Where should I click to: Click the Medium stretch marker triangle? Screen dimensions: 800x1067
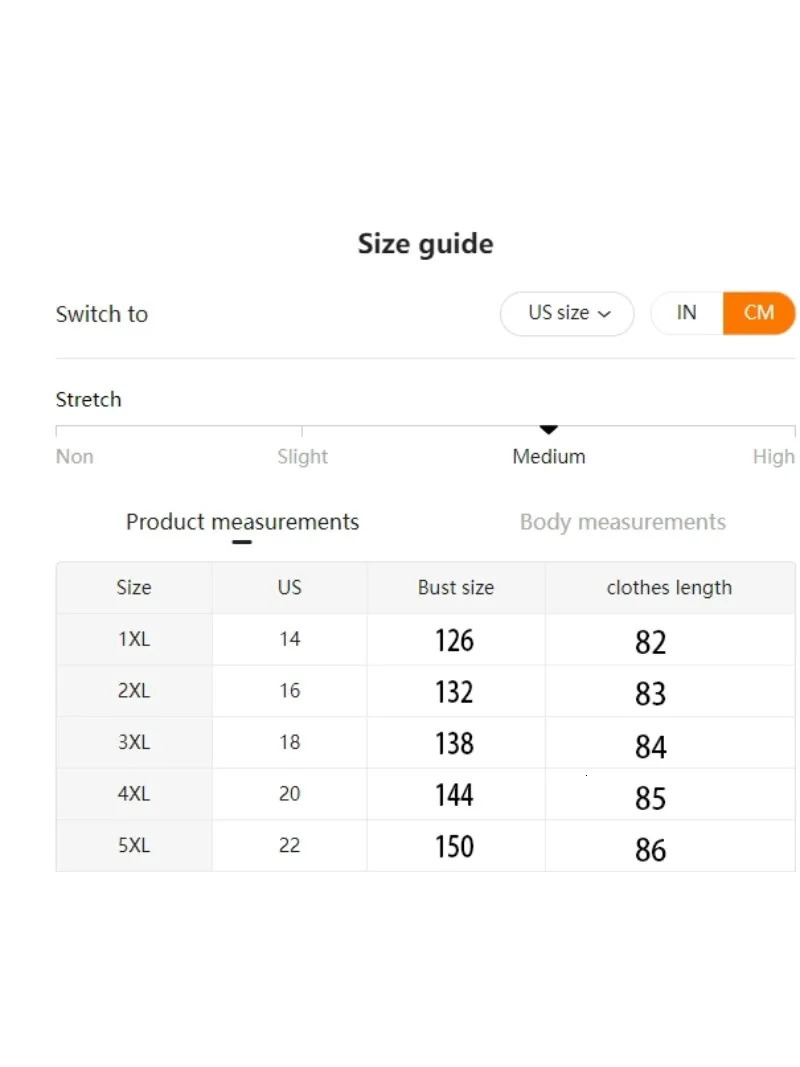click(x=548, y=430)
